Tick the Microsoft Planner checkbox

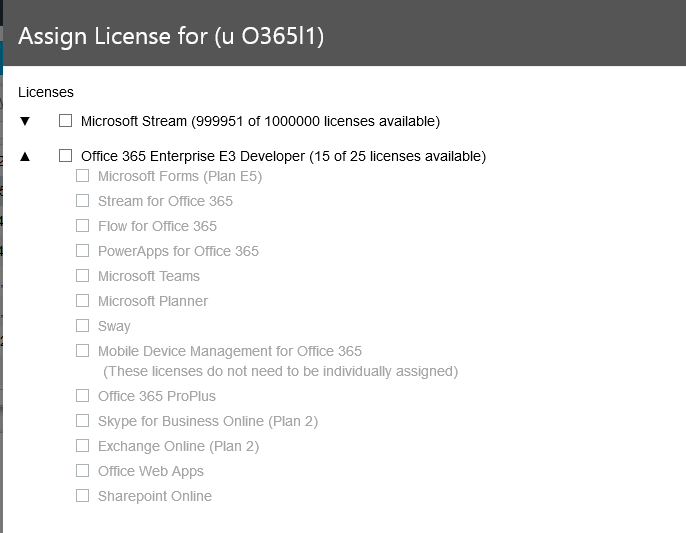82,300
